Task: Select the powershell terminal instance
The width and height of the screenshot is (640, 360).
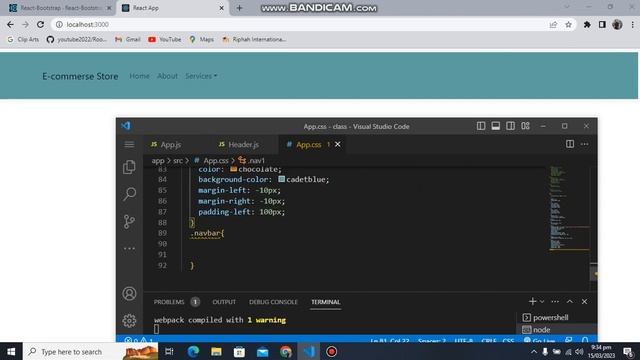Action: 557,318
